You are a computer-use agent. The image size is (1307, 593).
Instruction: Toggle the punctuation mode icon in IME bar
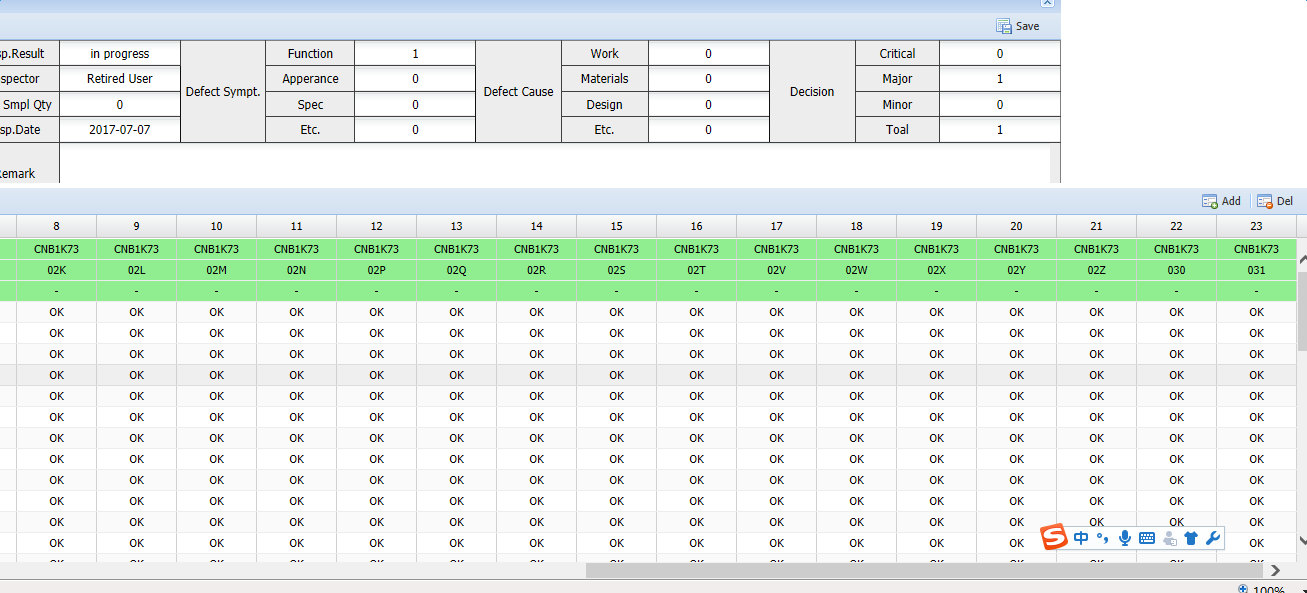1103,538
